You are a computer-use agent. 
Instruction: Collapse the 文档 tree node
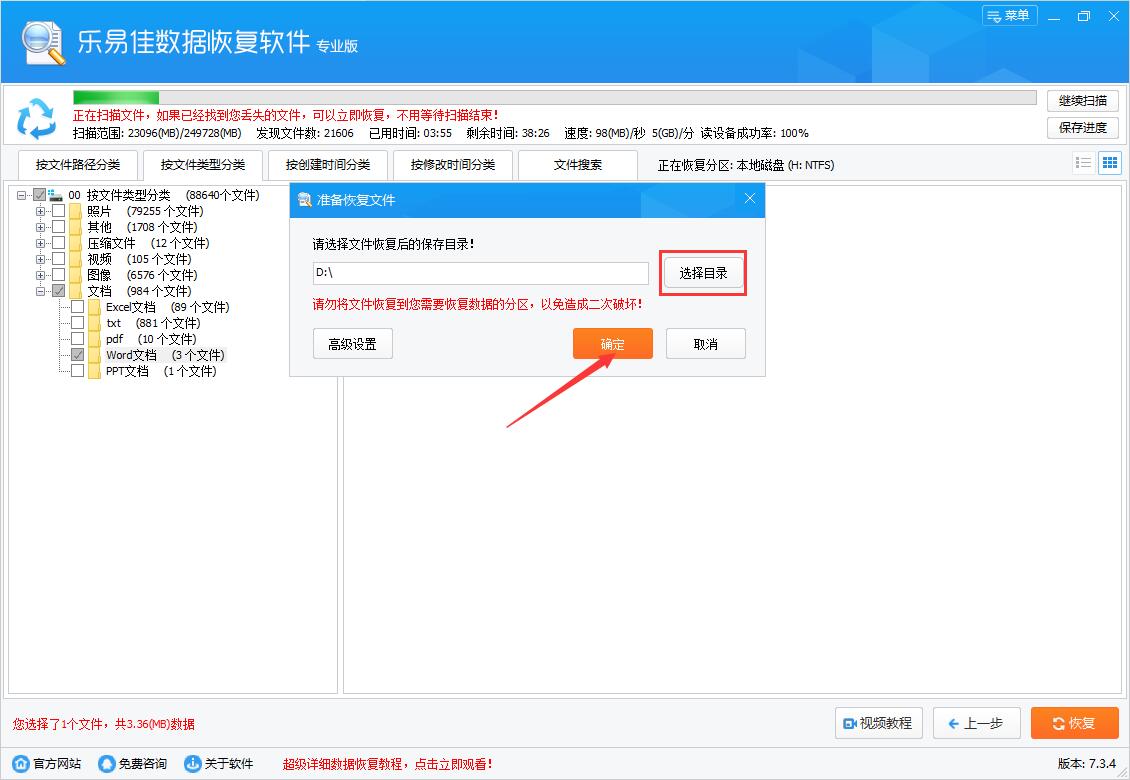pos(41,291)
